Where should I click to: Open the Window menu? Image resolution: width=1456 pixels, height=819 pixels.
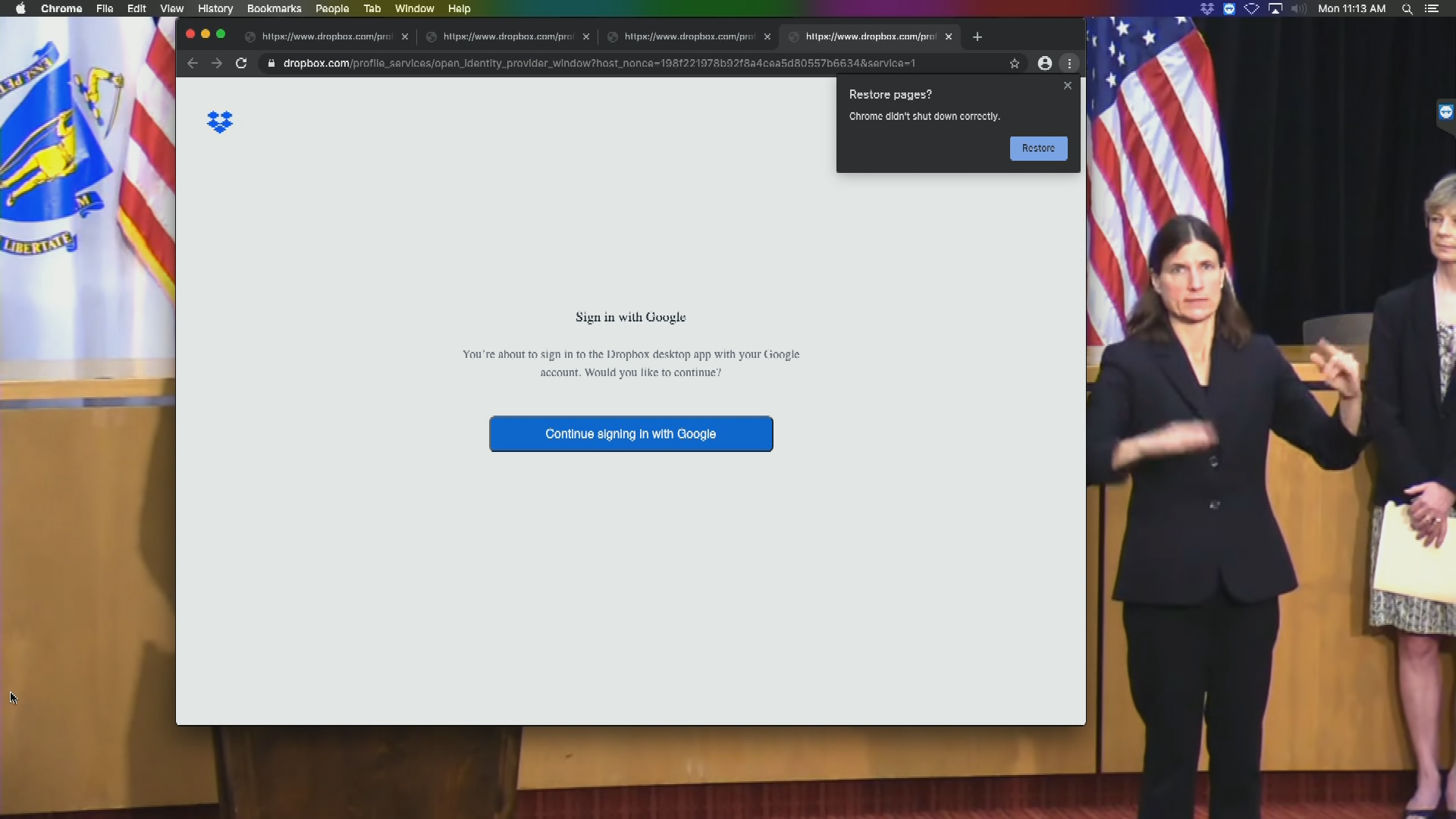click(x=414, y=8)
